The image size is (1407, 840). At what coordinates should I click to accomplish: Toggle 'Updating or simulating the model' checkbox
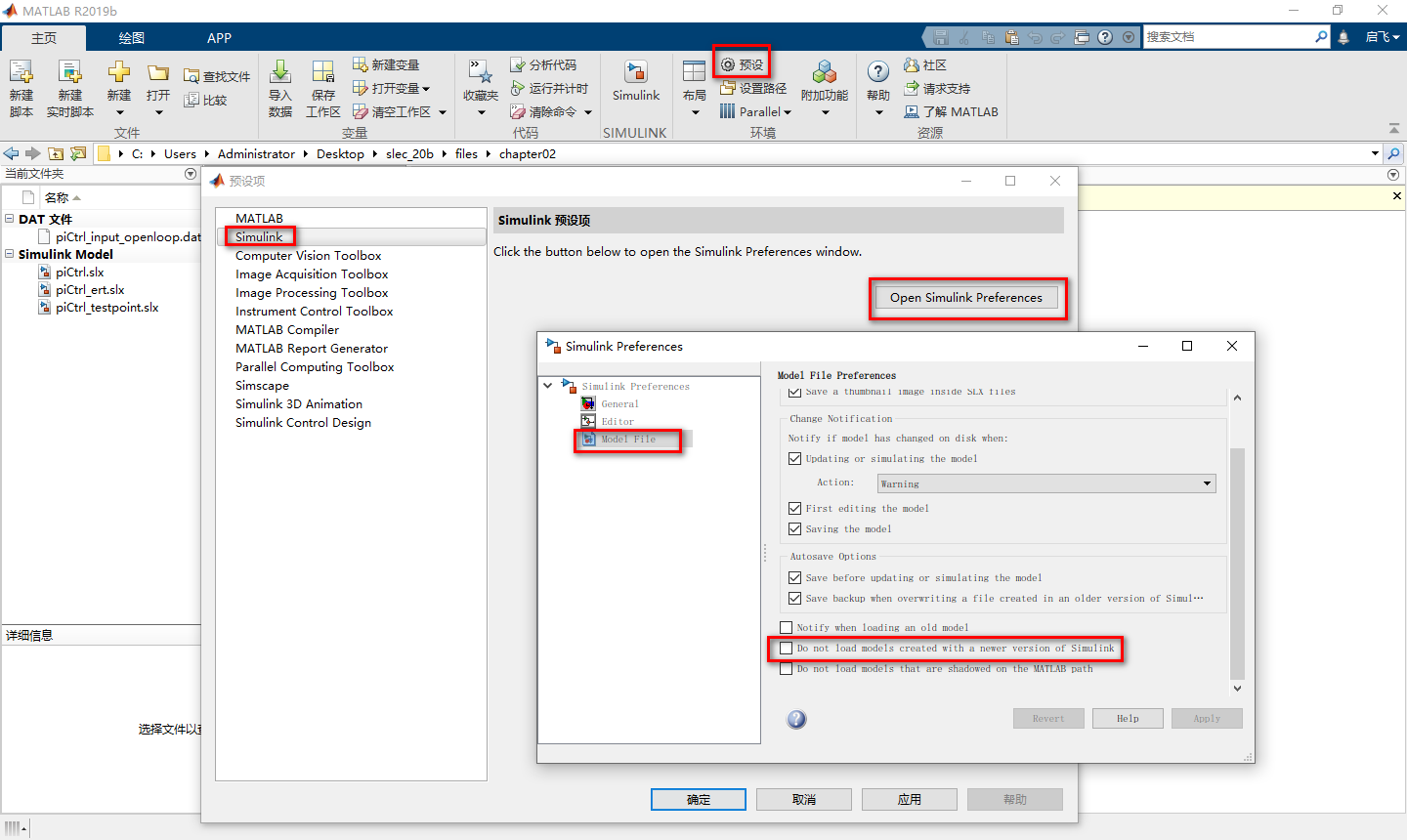coord(794,458)
